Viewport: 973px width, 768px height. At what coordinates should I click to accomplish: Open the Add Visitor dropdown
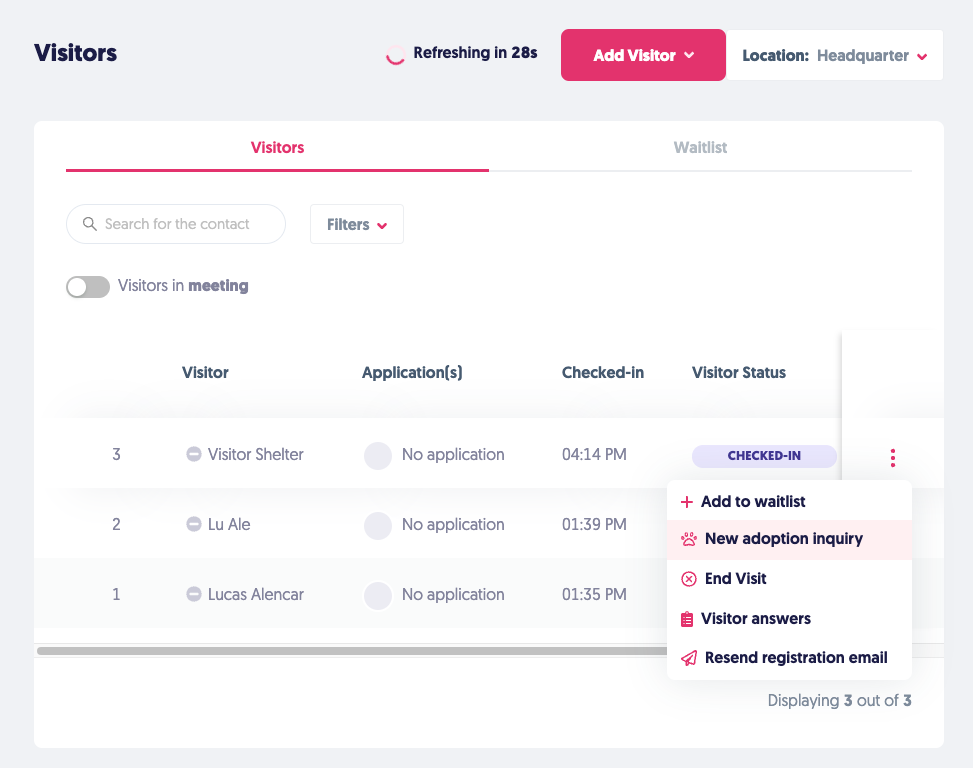click(643, 55)
